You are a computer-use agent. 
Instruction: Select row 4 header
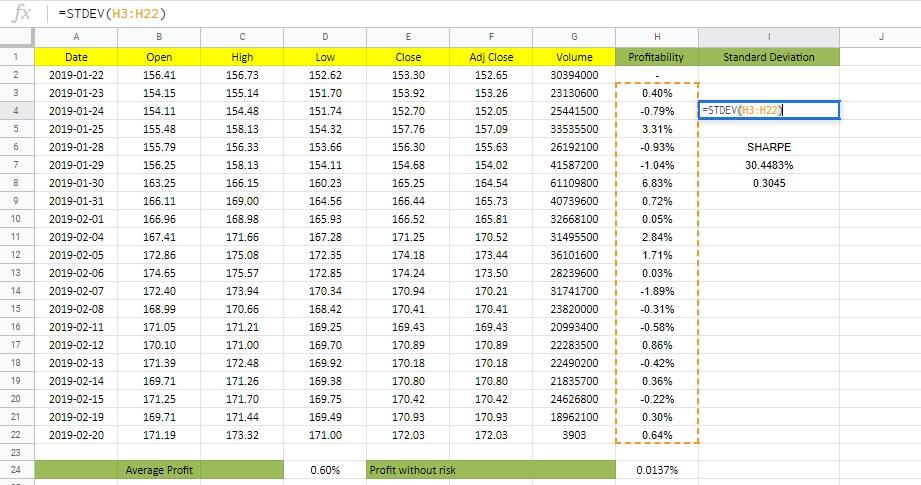click(17, 111)
